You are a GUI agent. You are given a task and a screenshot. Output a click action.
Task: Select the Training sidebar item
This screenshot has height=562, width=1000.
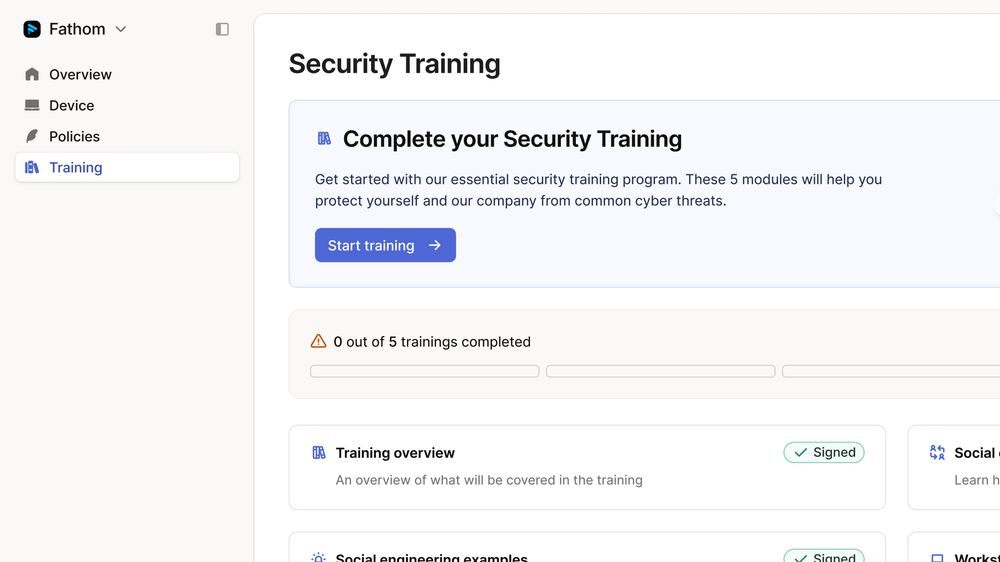coord(128,167)
